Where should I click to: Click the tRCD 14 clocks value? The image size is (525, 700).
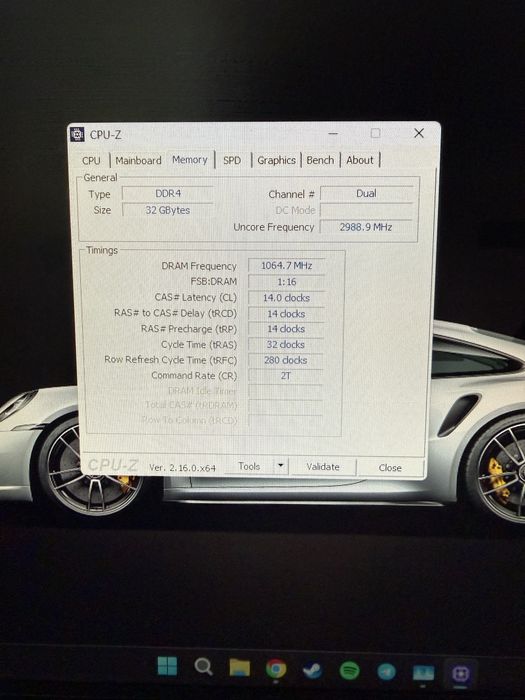(x=286, y=314)
